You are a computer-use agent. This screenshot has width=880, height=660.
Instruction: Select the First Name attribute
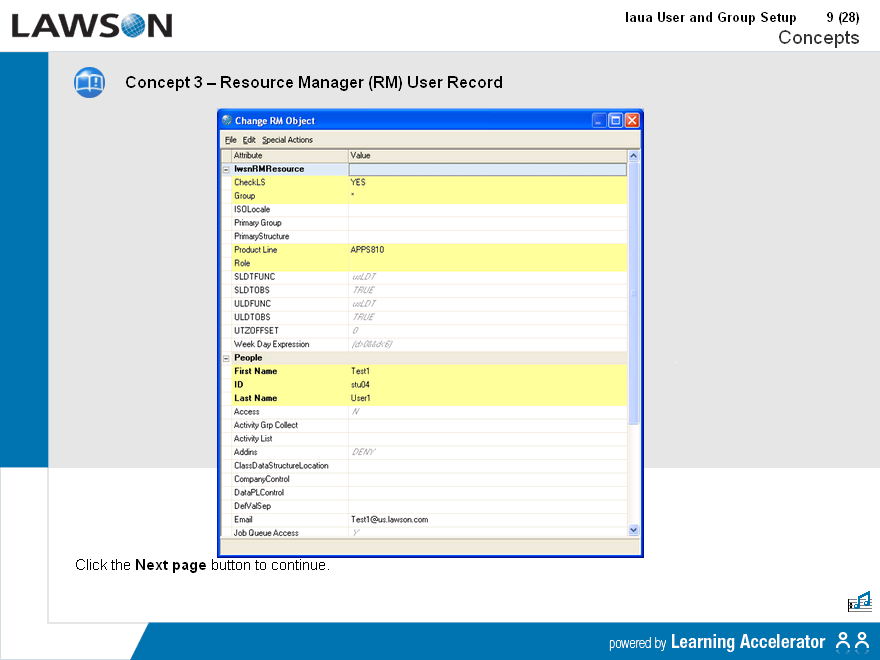click(255, 371)
